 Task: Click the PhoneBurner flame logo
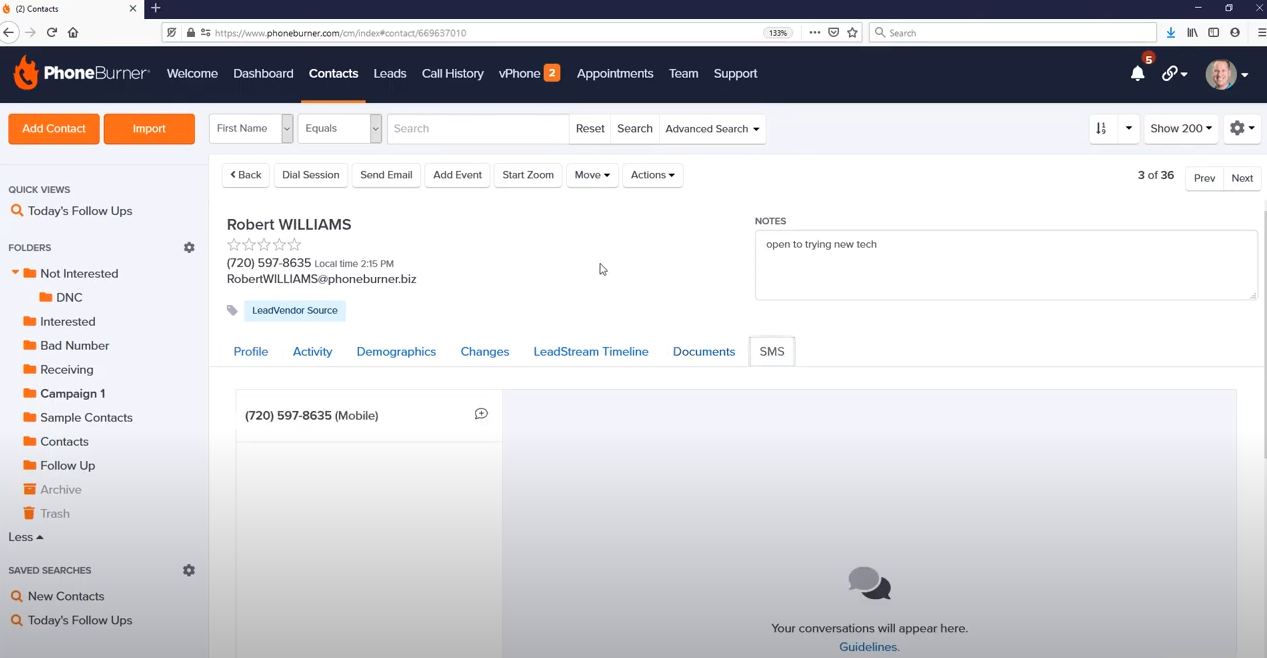tap(26, 73)
